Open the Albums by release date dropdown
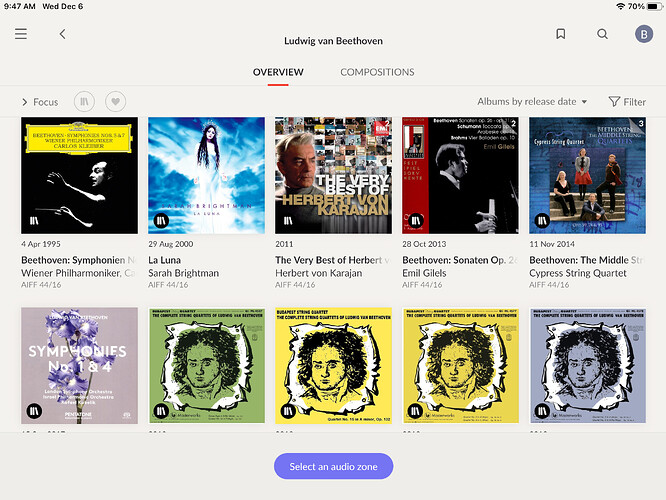This screenshot has width=666, height=500. (532, 102)
